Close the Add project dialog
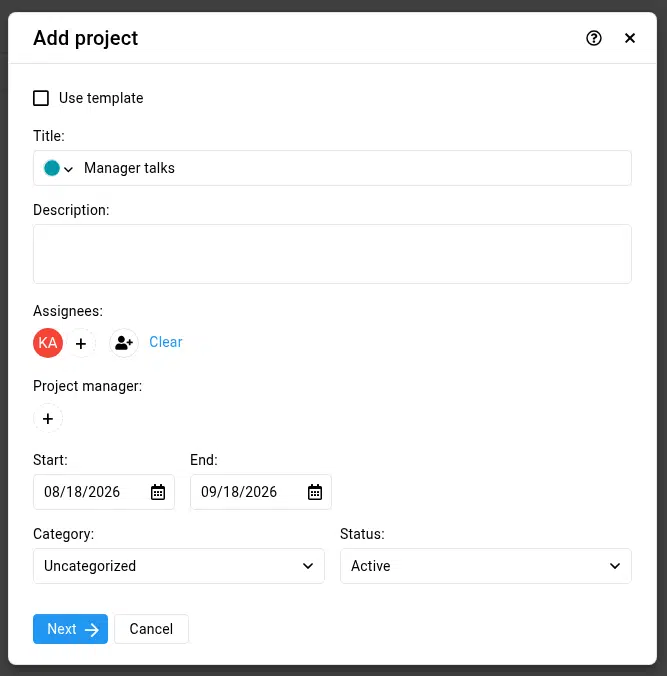The height and width of the screenshot is (676, 667). pos(629,38)
